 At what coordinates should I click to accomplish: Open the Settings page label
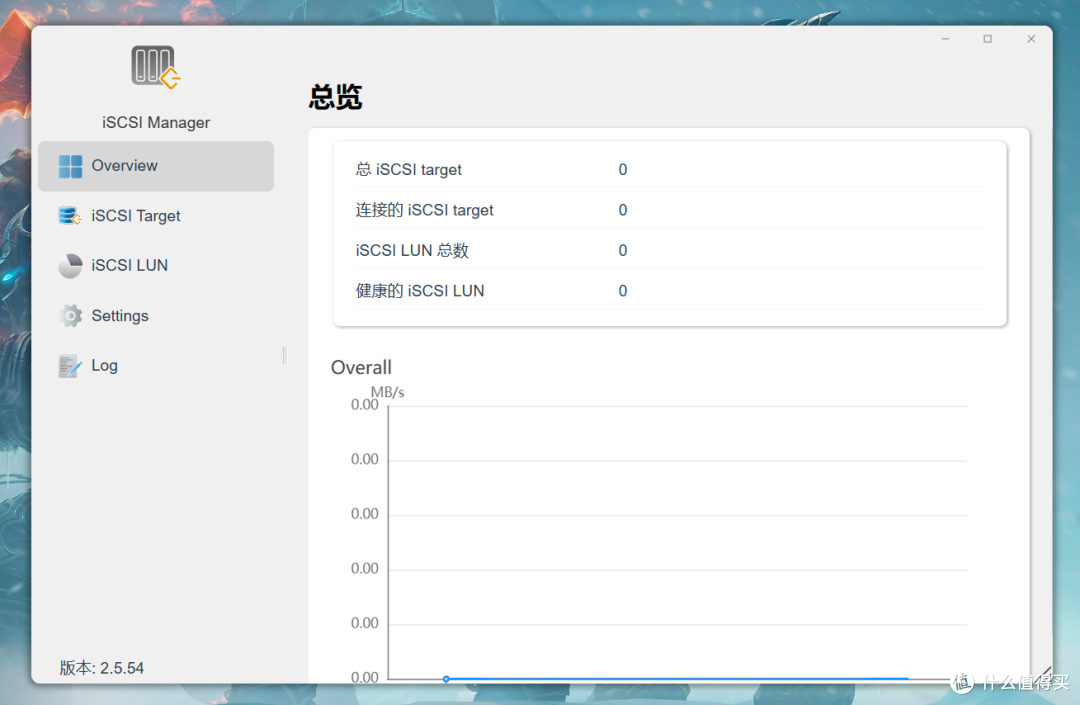click(x=120, y=315)
